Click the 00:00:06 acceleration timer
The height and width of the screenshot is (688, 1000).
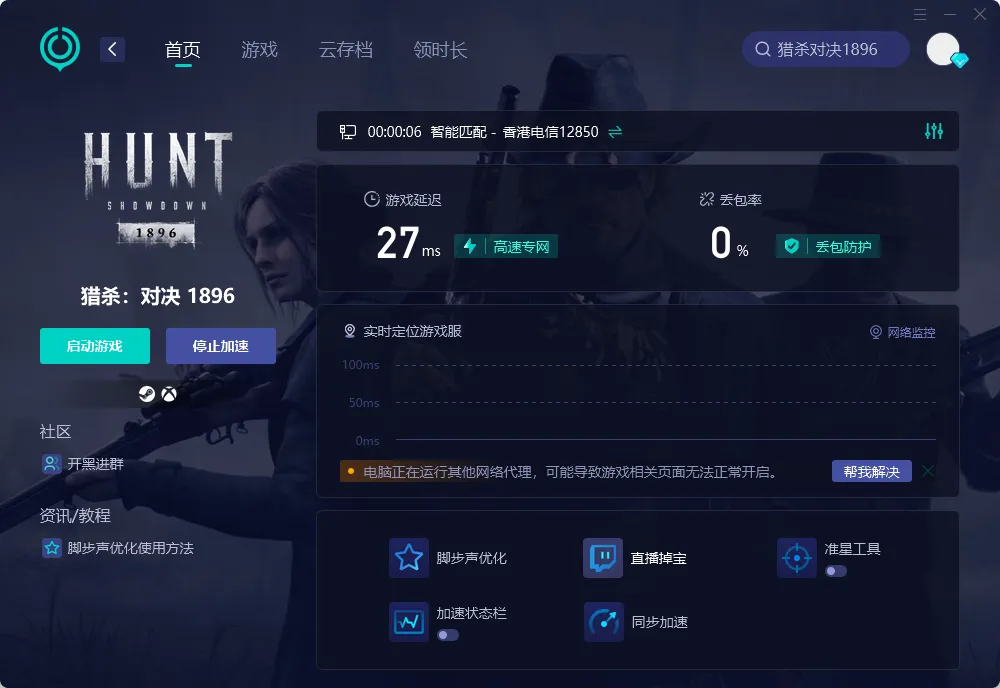[394, 132]
